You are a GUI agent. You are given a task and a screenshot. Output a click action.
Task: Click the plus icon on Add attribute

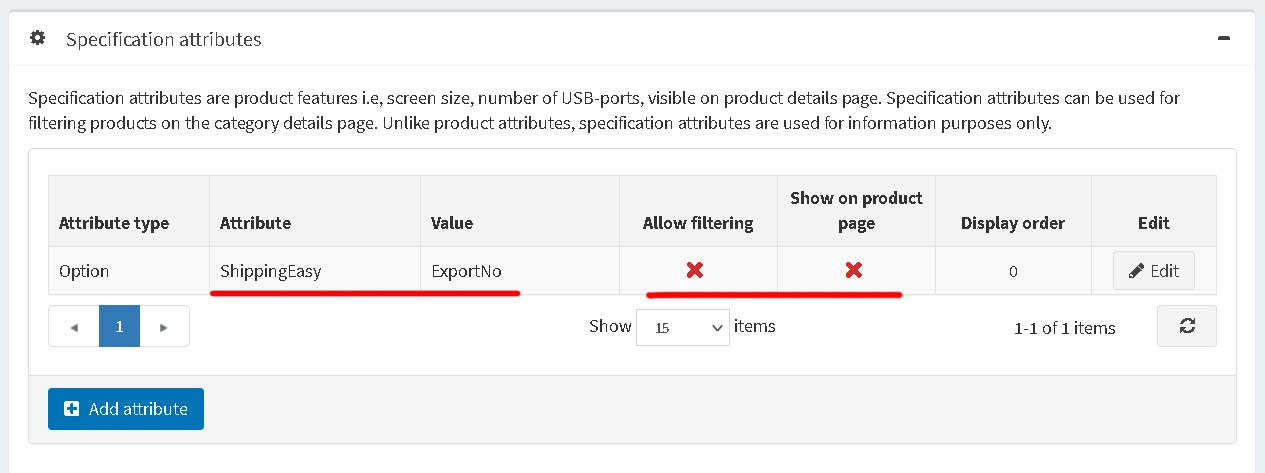click(x=71, y=409)
